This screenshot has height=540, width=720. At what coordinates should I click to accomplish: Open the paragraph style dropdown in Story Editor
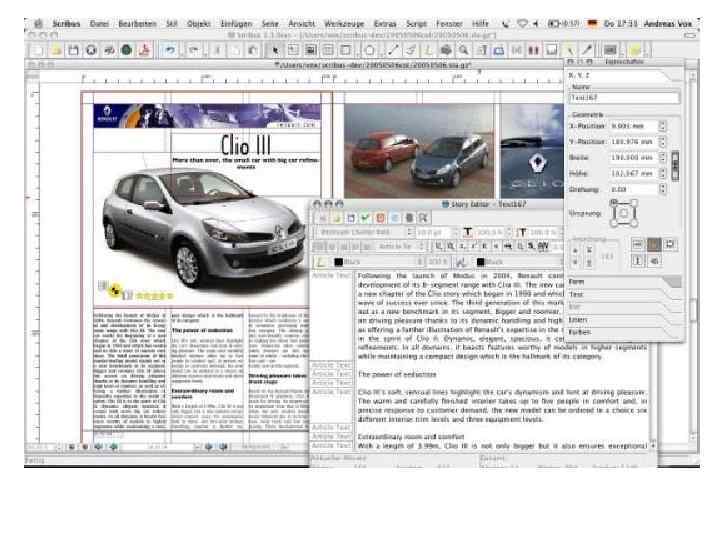click(x=399, y=247)
